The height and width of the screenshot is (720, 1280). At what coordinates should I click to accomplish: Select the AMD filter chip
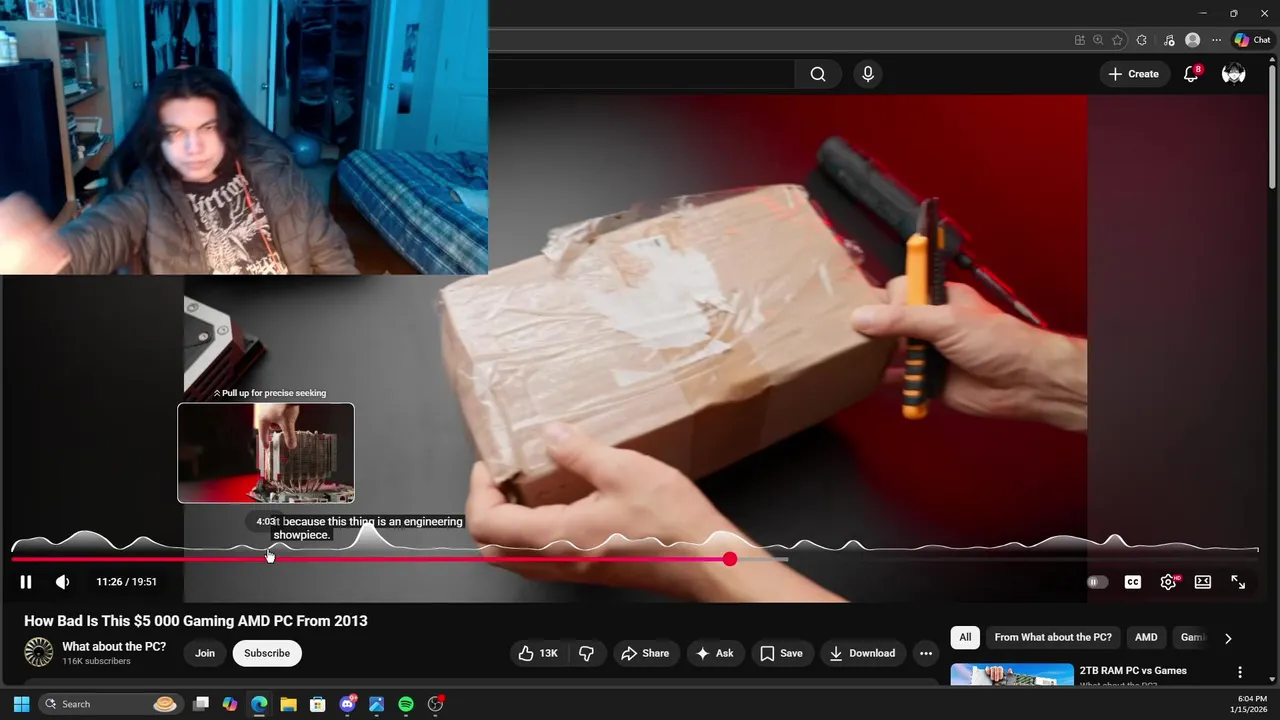click(x=1146, y=637)
